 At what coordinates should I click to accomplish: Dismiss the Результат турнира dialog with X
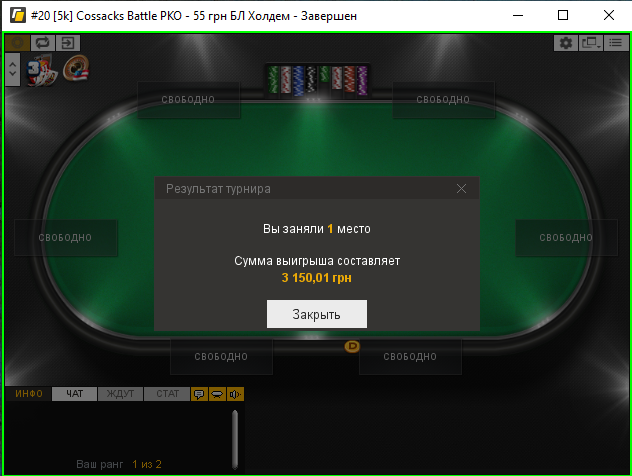(462, 188)
